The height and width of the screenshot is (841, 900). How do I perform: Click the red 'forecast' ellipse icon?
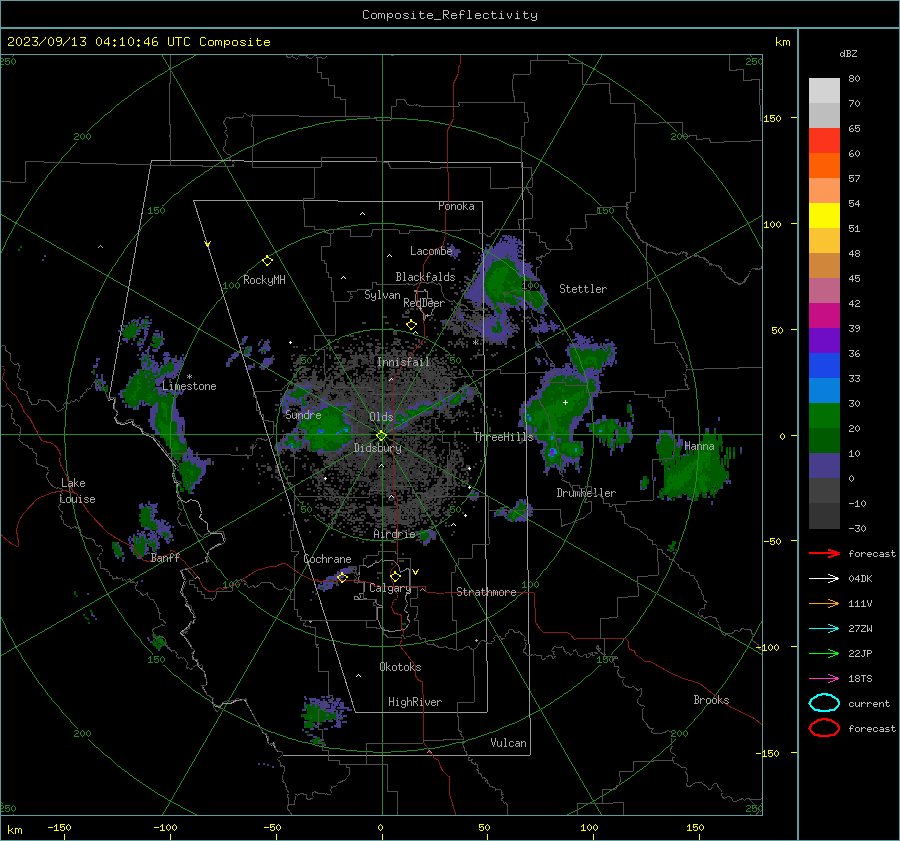click(x=824, y=728)
